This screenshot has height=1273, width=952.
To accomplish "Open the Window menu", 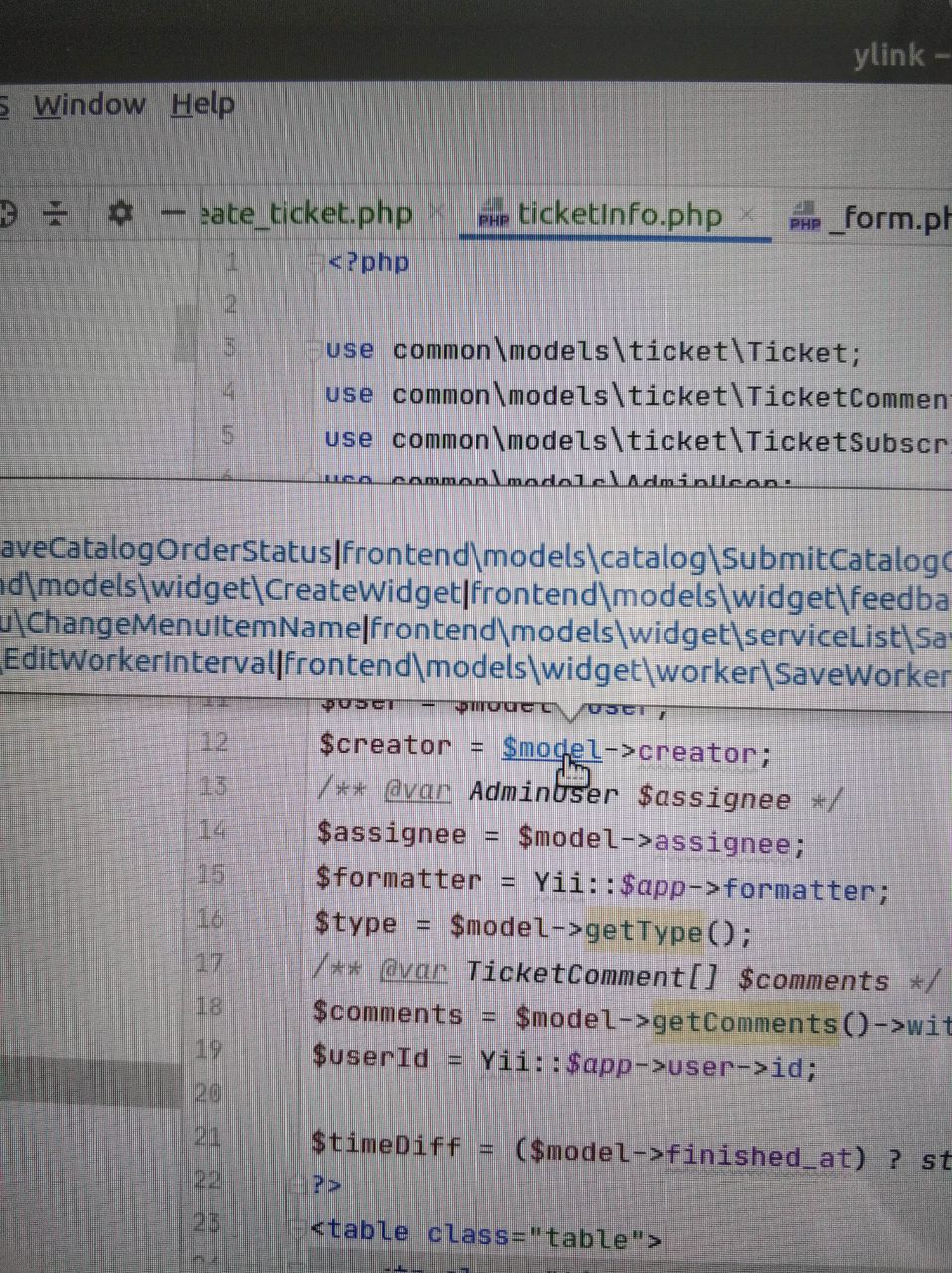I will (90, 105).
